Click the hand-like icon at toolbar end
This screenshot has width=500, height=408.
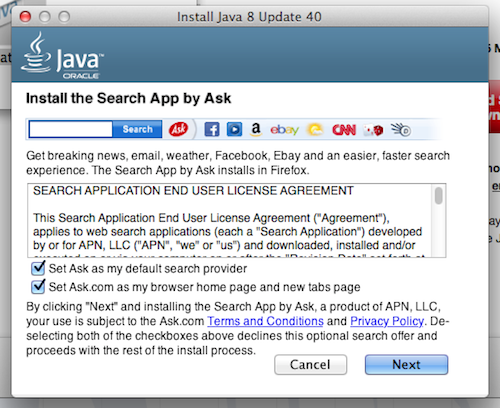(x=401, y=130)
